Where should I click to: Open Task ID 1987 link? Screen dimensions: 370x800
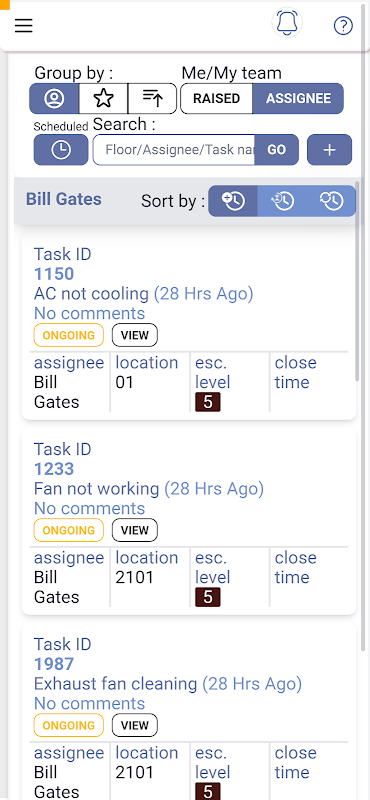pos(54,664)
